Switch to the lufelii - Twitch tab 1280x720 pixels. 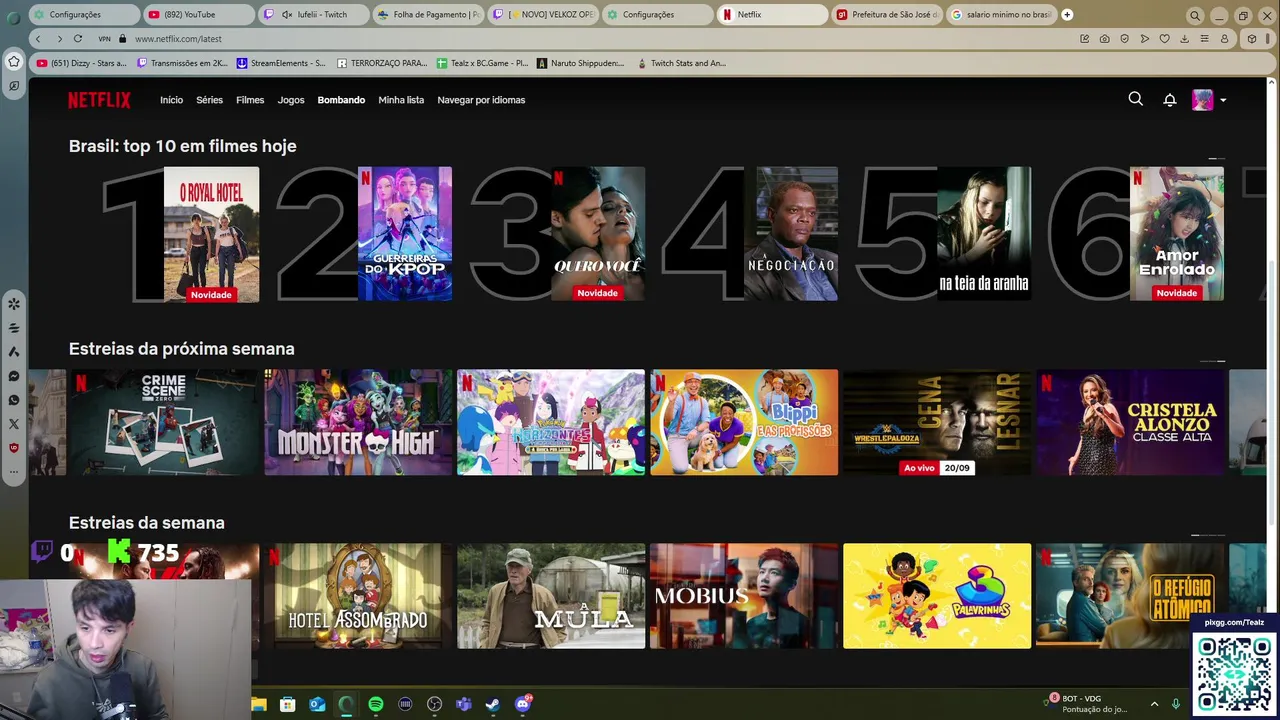tap(314, 14)
